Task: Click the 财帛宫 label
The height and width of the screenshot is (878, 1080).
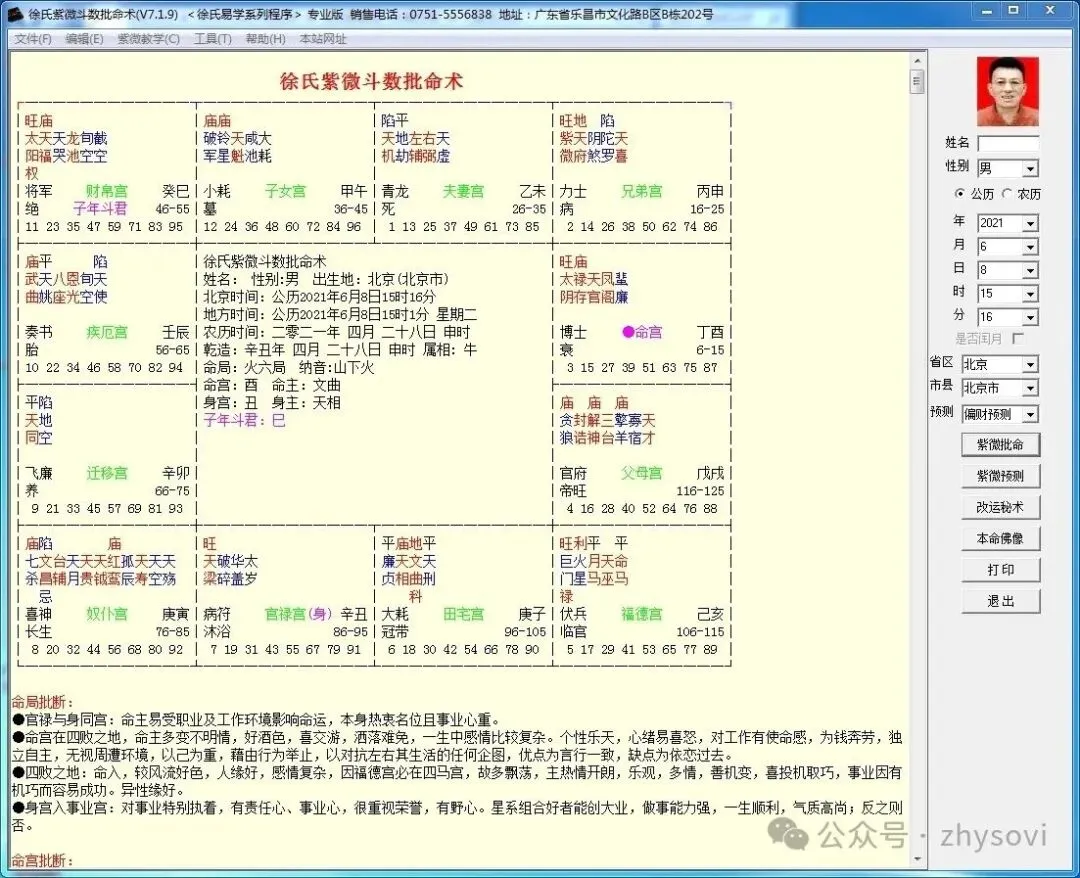Action: (107, 191)
